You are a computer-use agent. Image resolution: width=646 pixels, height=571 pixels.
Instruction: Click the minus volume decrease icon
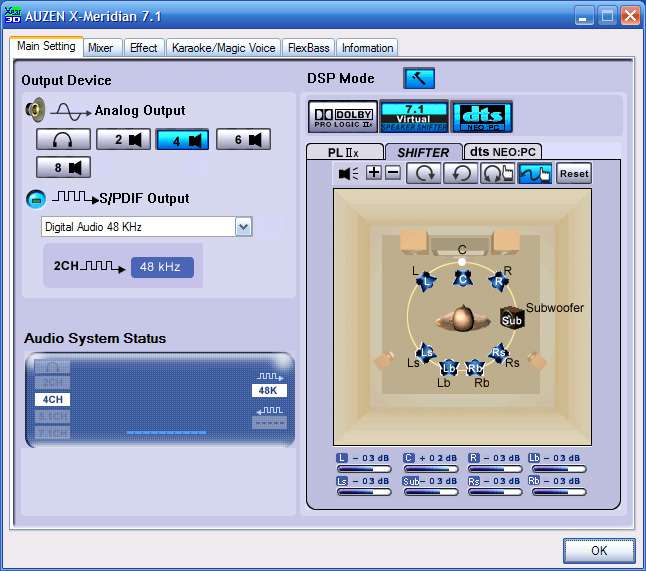[393, 172]
